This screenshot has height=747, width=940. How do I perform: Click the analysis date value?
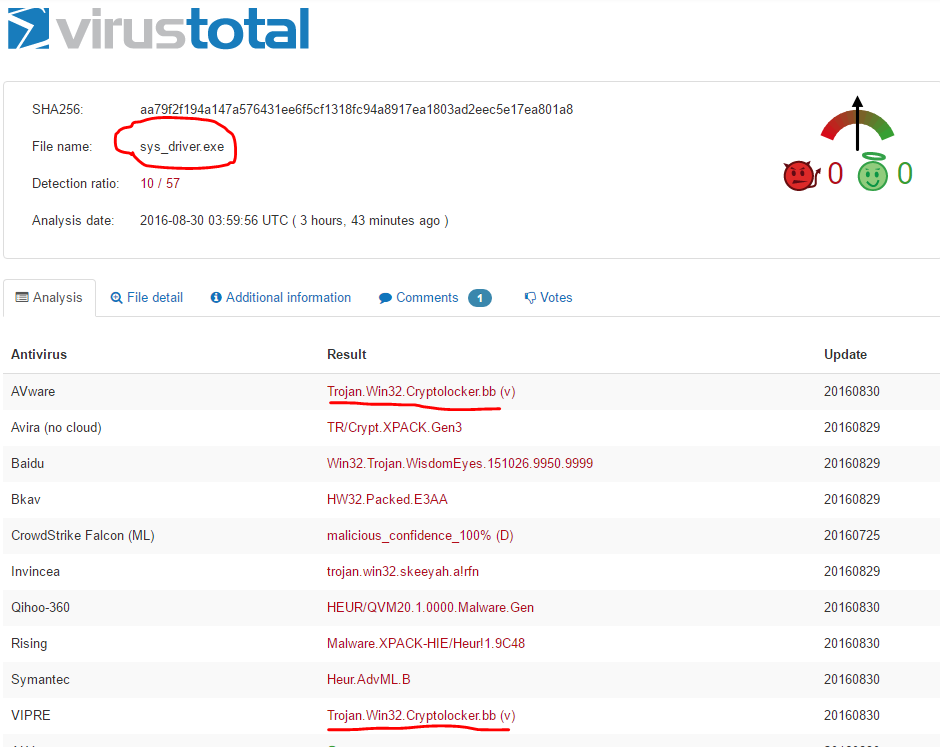tap(294, 221)
